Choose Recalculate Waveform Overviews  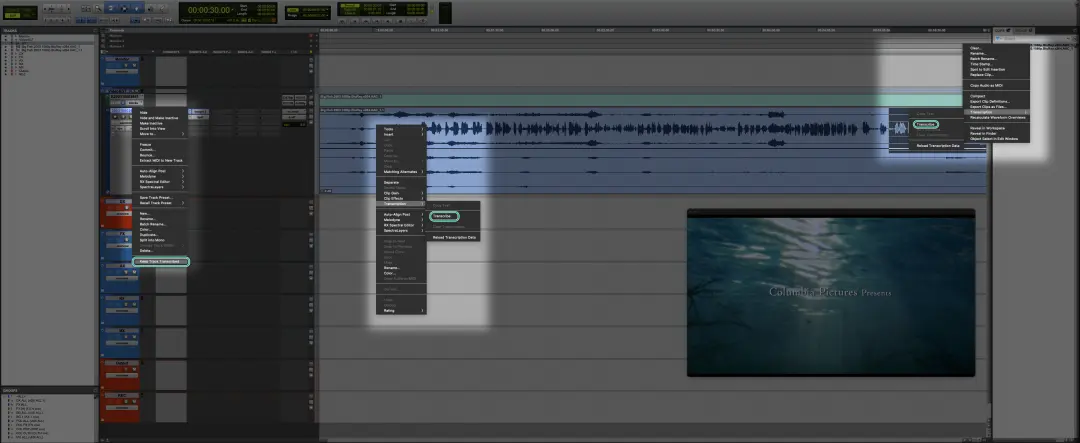996,118
